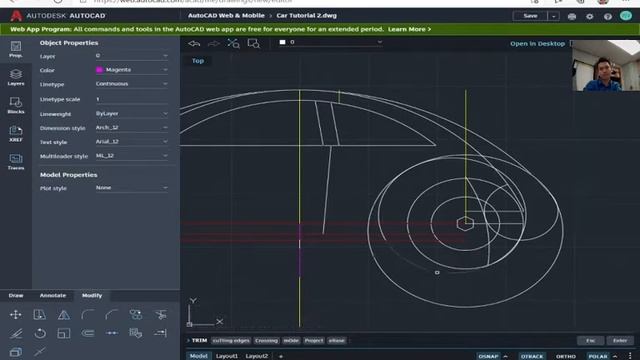Click the zoom extents icon

point(233,43)
